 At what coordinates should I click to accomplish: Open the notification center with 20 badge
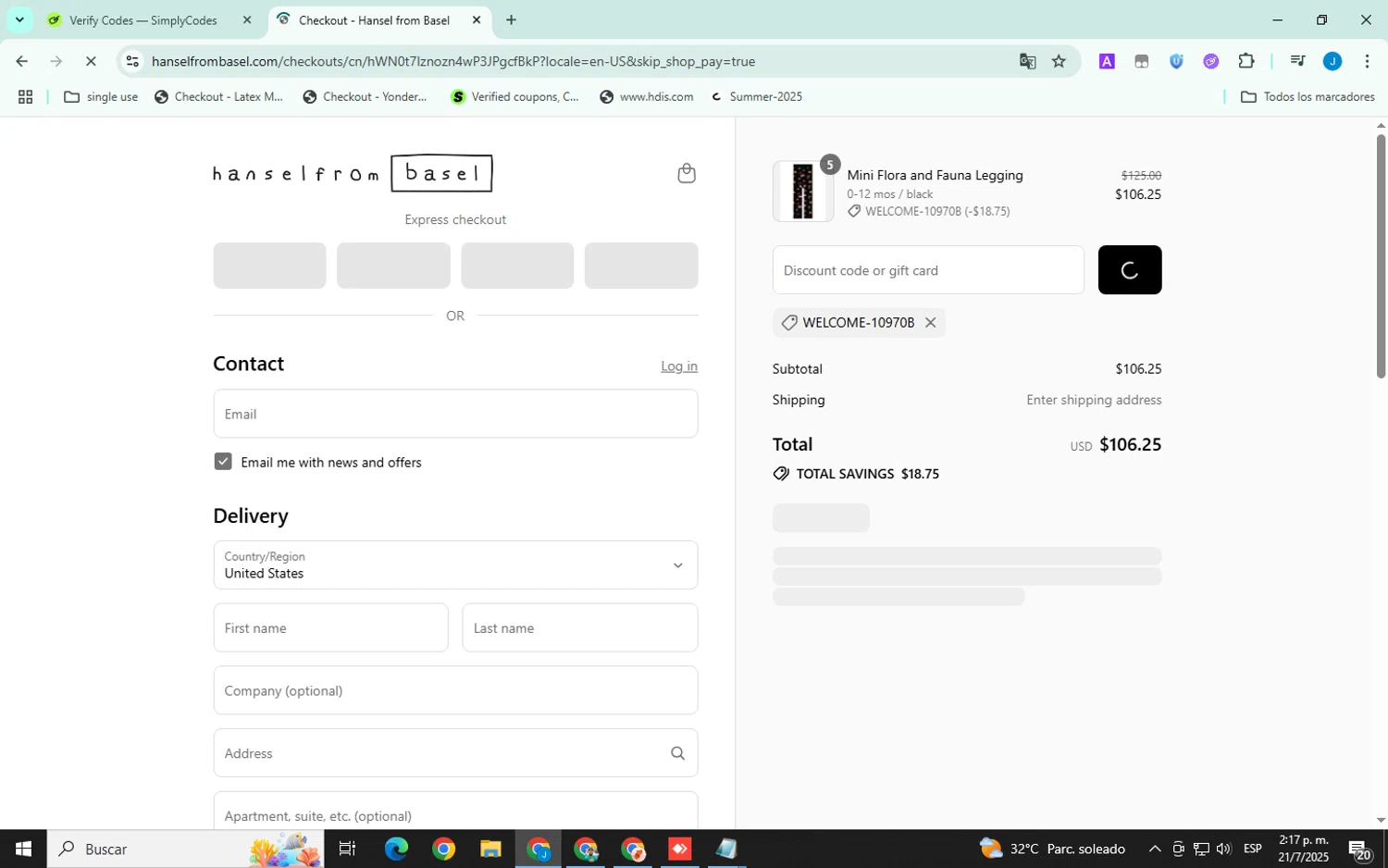(1359, 849)
